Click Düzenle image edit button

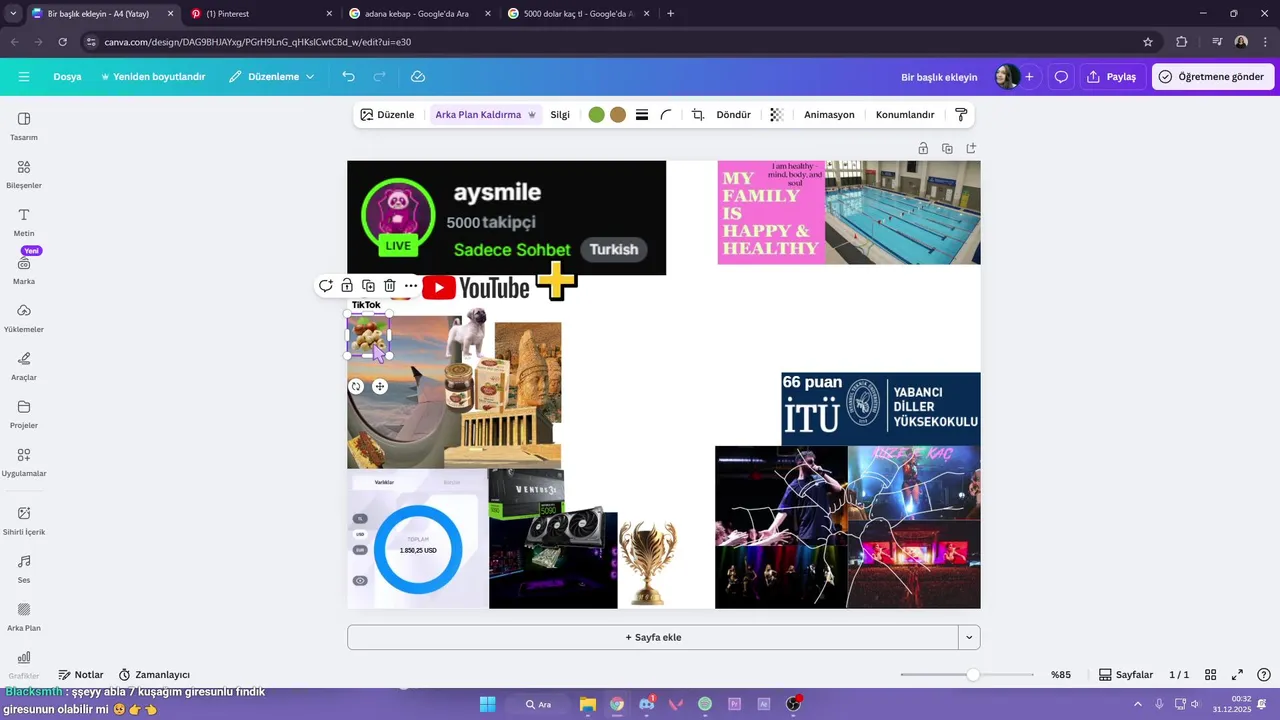(387, 115)
